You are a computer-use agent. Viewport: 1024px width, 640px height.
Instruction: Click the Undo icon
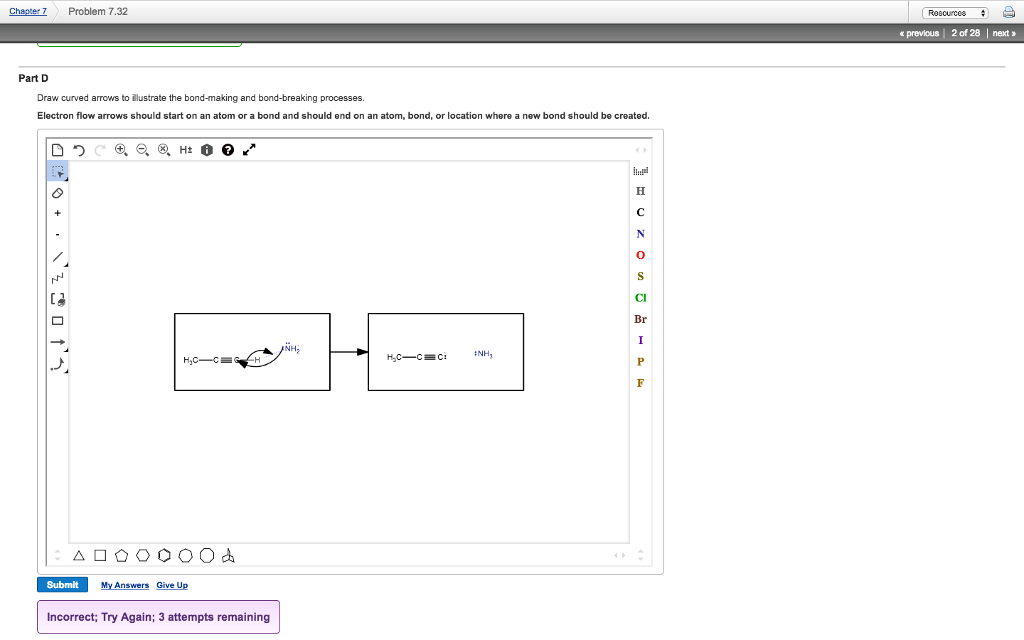(x=79, y=150)
